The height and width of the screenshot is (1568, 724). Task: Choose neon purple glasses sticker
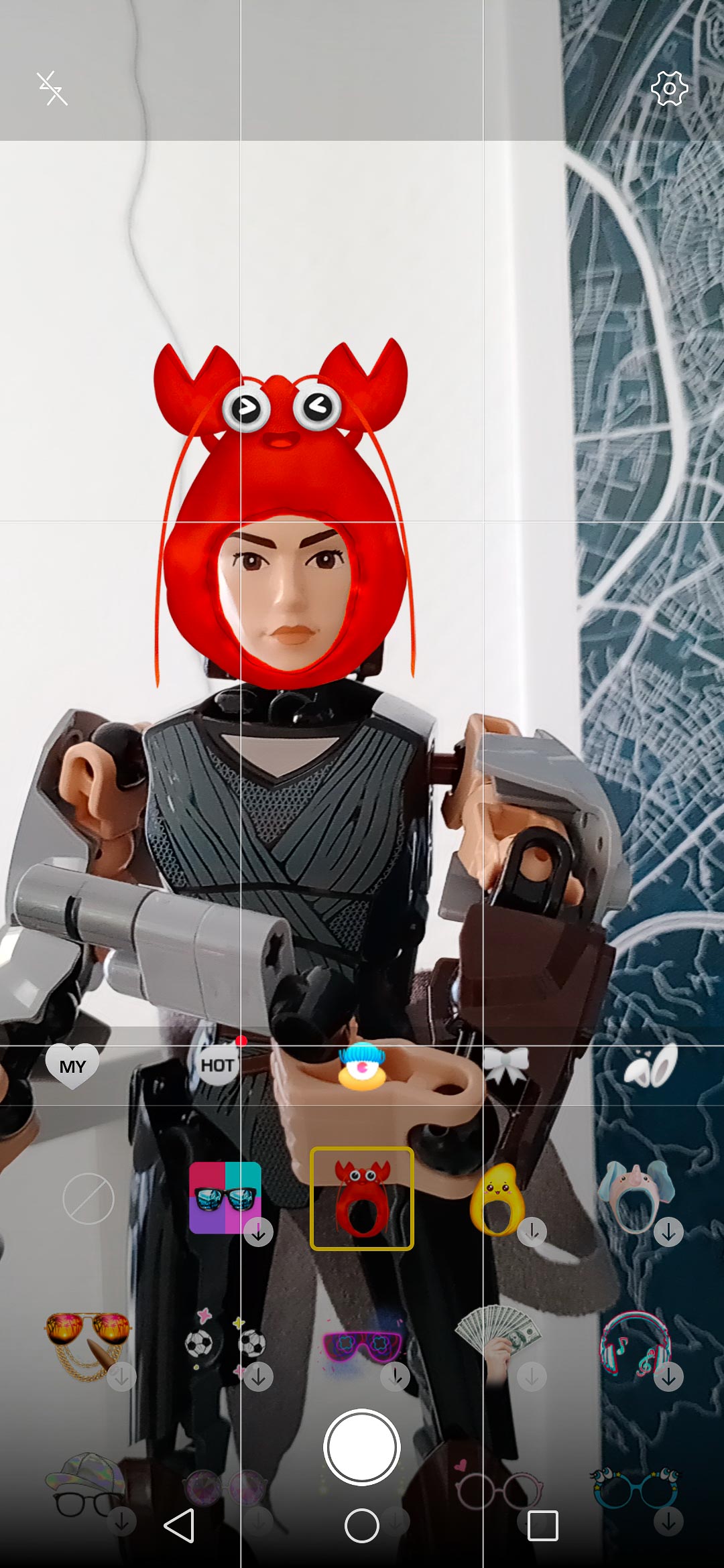click(x=362, y=1346)
